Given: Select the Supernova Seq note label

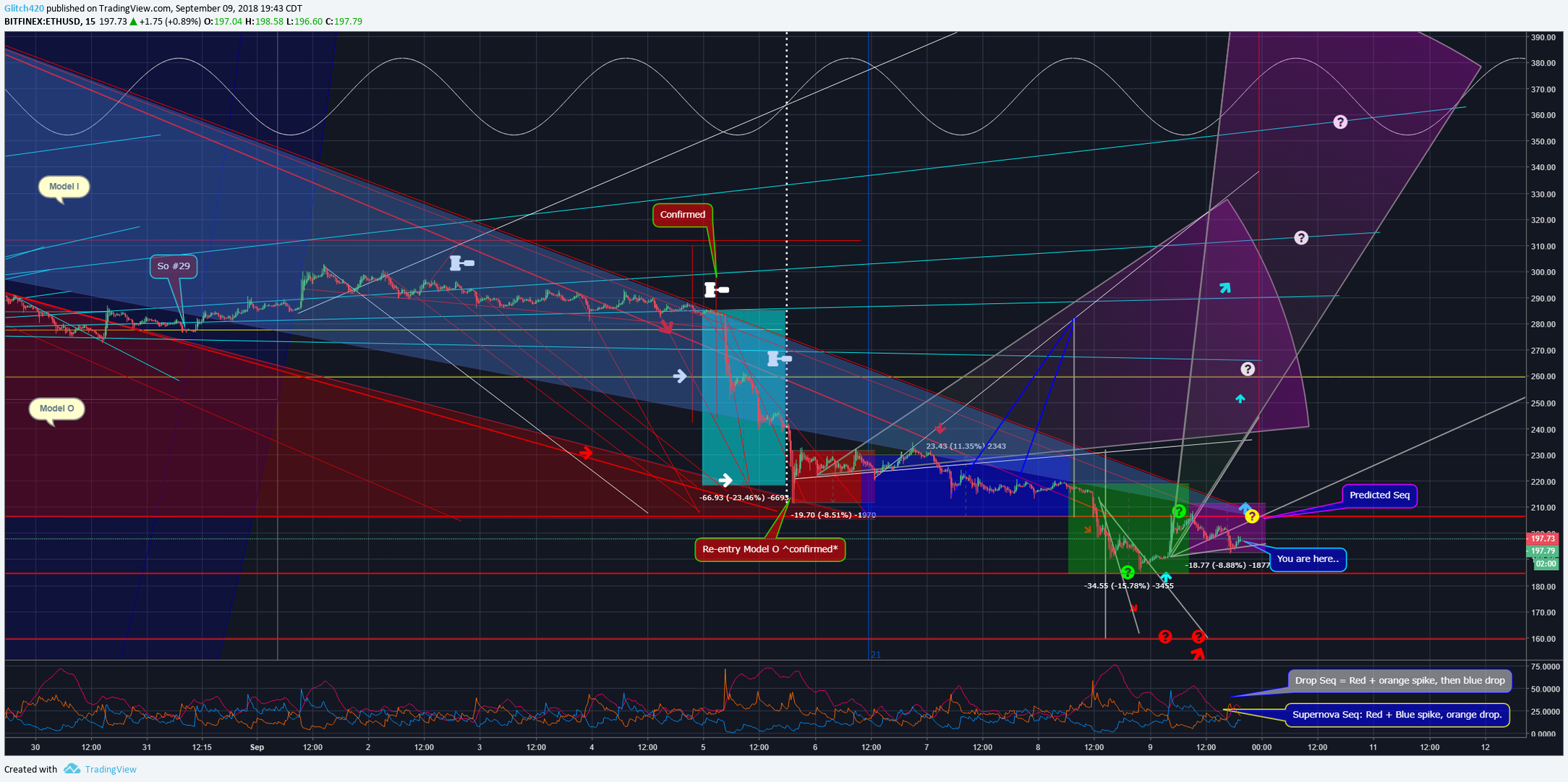Looking at the screenshot, I should 1397,715.
